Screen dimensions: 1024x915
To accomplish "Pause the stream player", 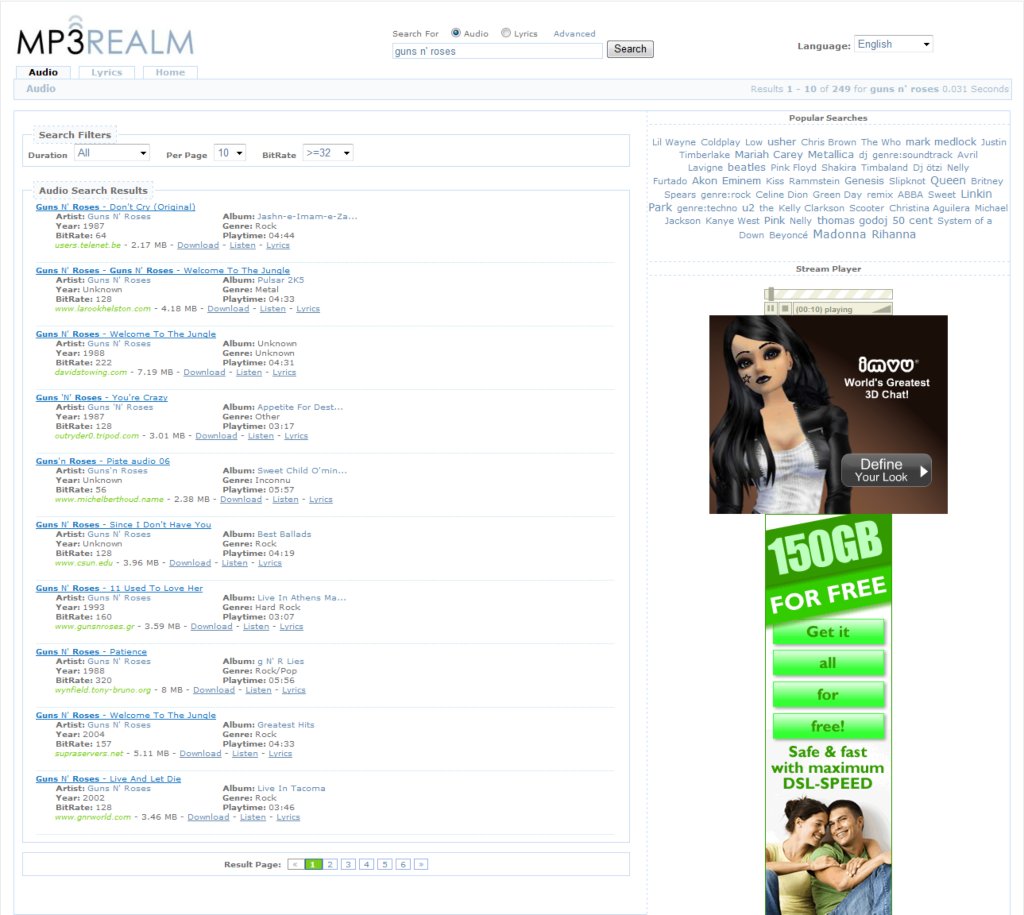I will pyautogui.click(x=771, y=309).
